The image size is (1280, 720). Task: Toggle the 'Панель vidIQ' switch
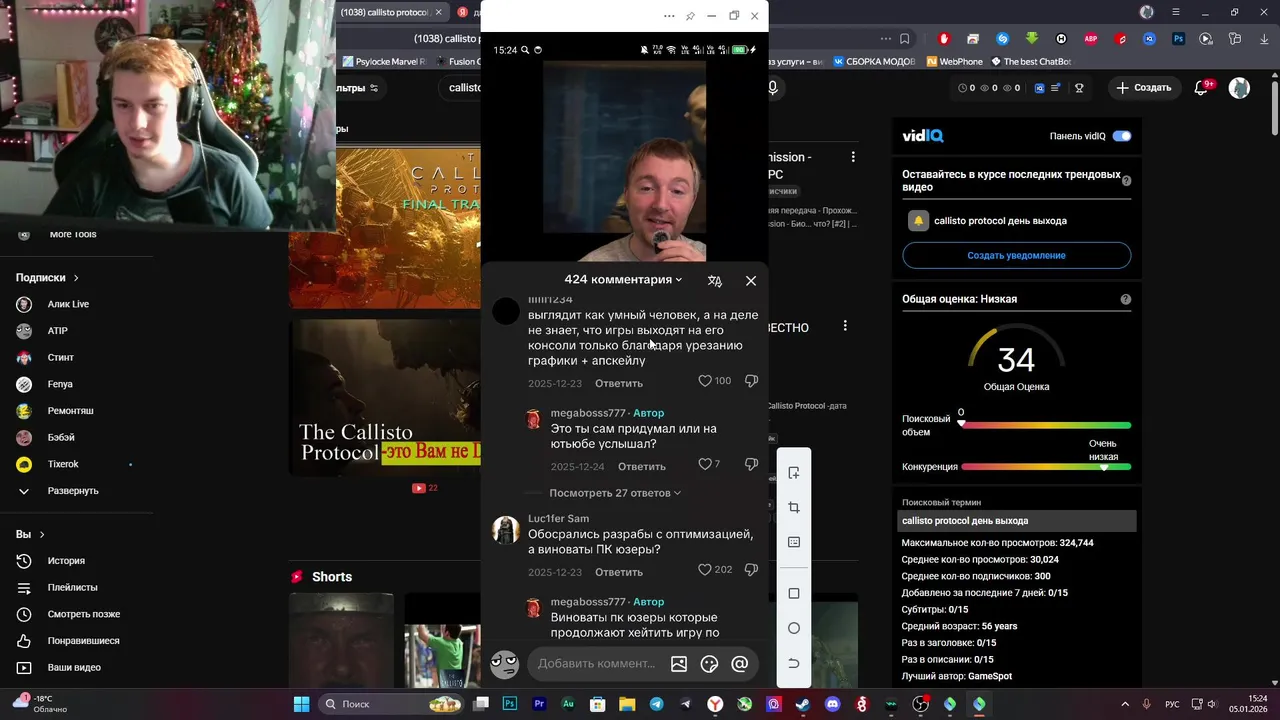pyautogui.click(x=1122, y=136)
